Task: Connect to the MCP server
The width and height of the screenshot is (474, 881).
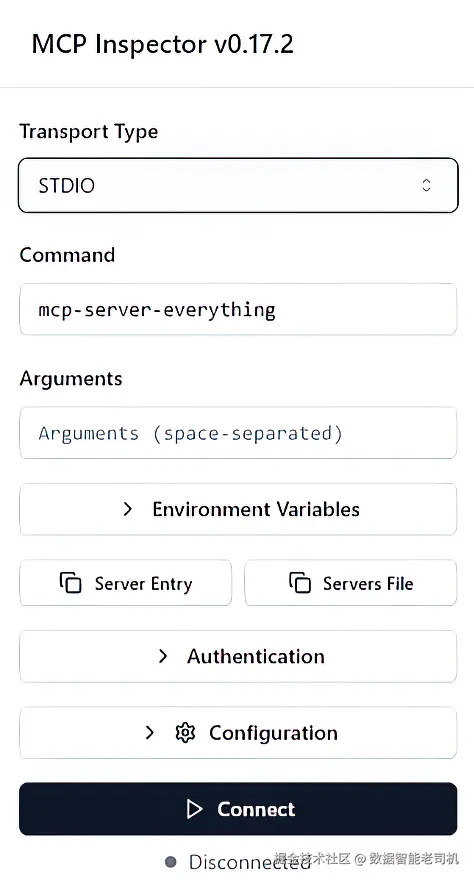Action: [238, 809]
